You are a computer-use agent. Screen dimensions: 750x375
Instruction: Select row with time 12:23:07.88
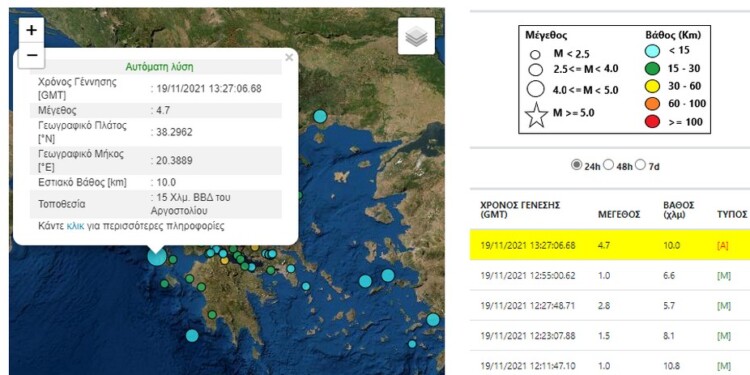[610, 336]
